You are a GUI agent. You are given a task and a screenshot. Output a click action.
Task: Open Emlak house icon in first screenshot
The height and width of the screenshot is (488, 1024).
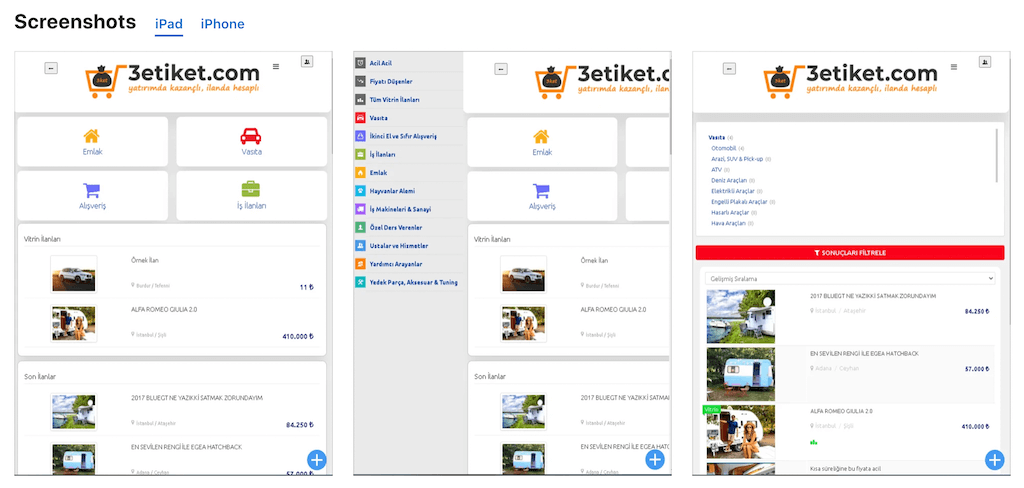[91, 137]
